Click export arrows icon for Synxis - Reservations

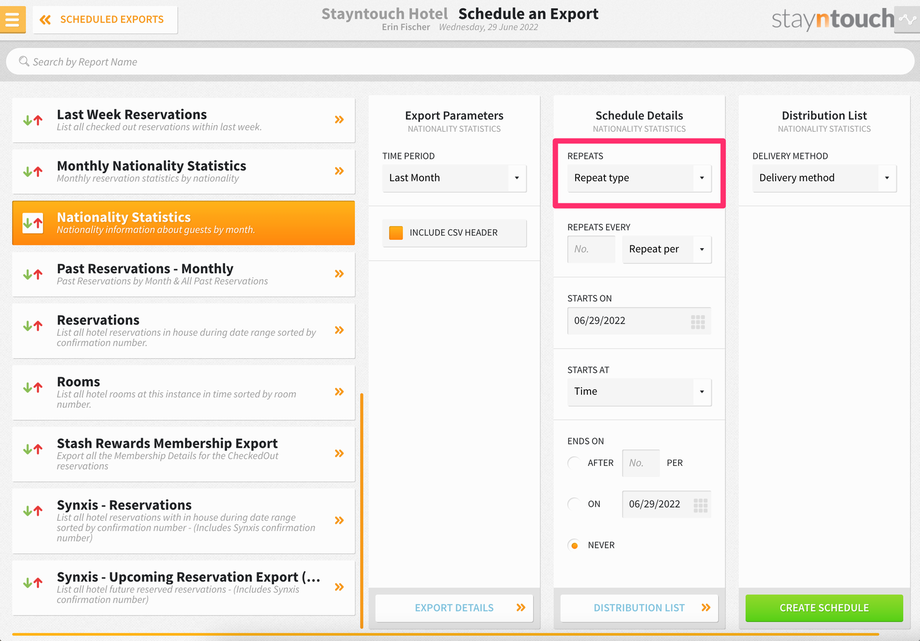click(33, 511)
